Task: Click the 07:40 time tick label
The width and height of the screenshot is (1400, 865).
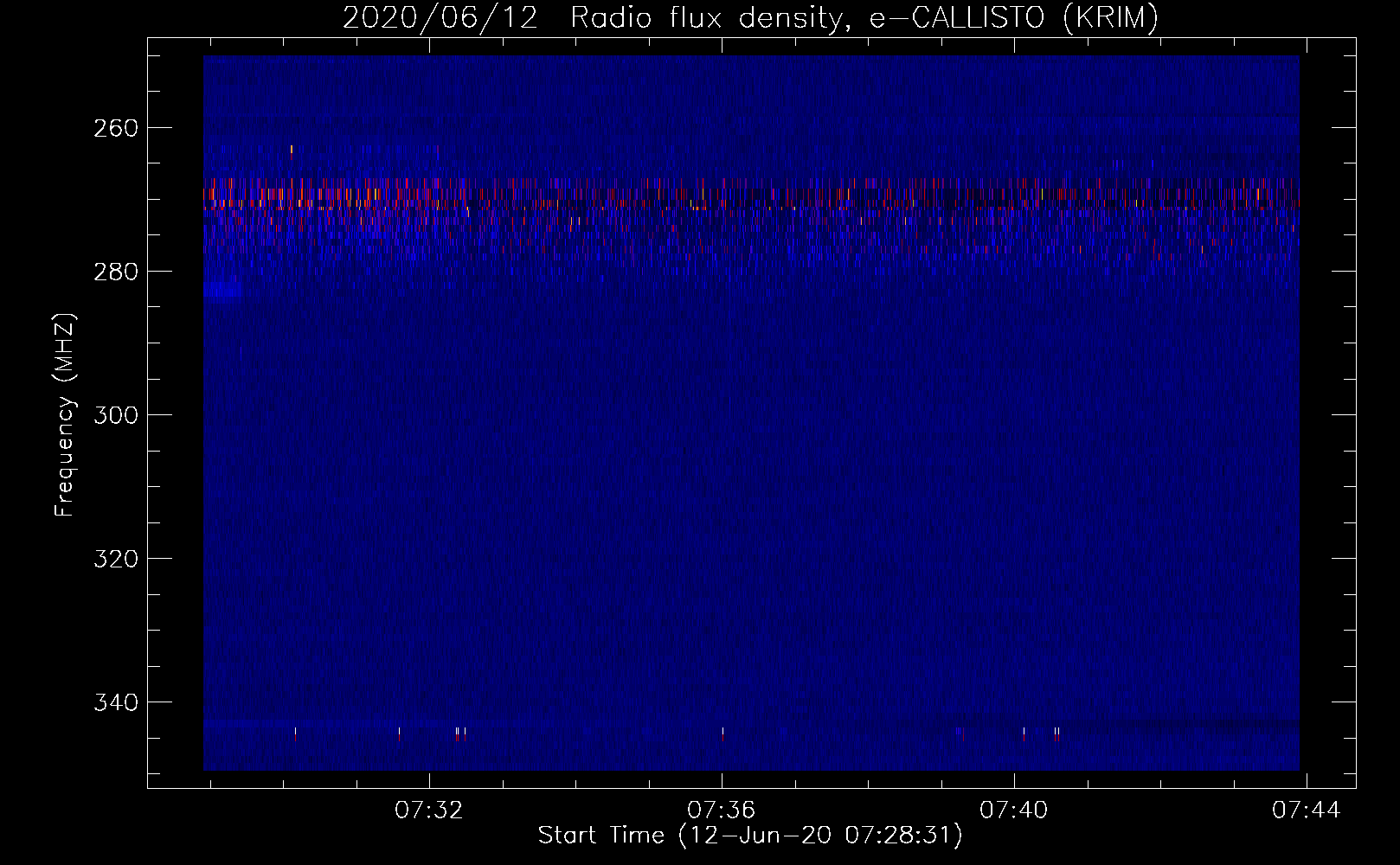Action: pyautogui.click(x=1014, y=810)
